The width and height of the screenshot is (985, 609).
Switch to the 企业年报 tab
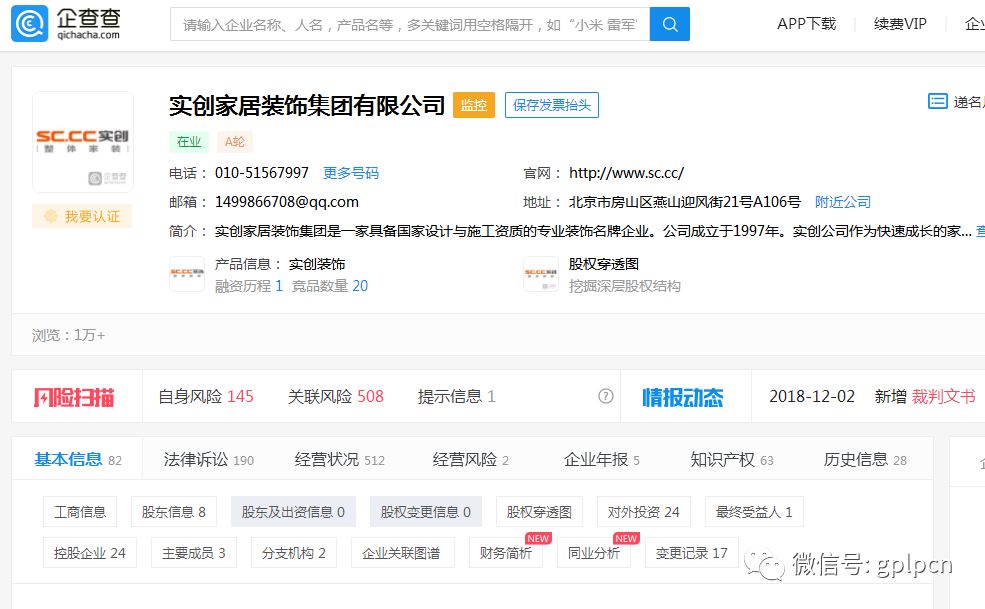coord(602,459)
